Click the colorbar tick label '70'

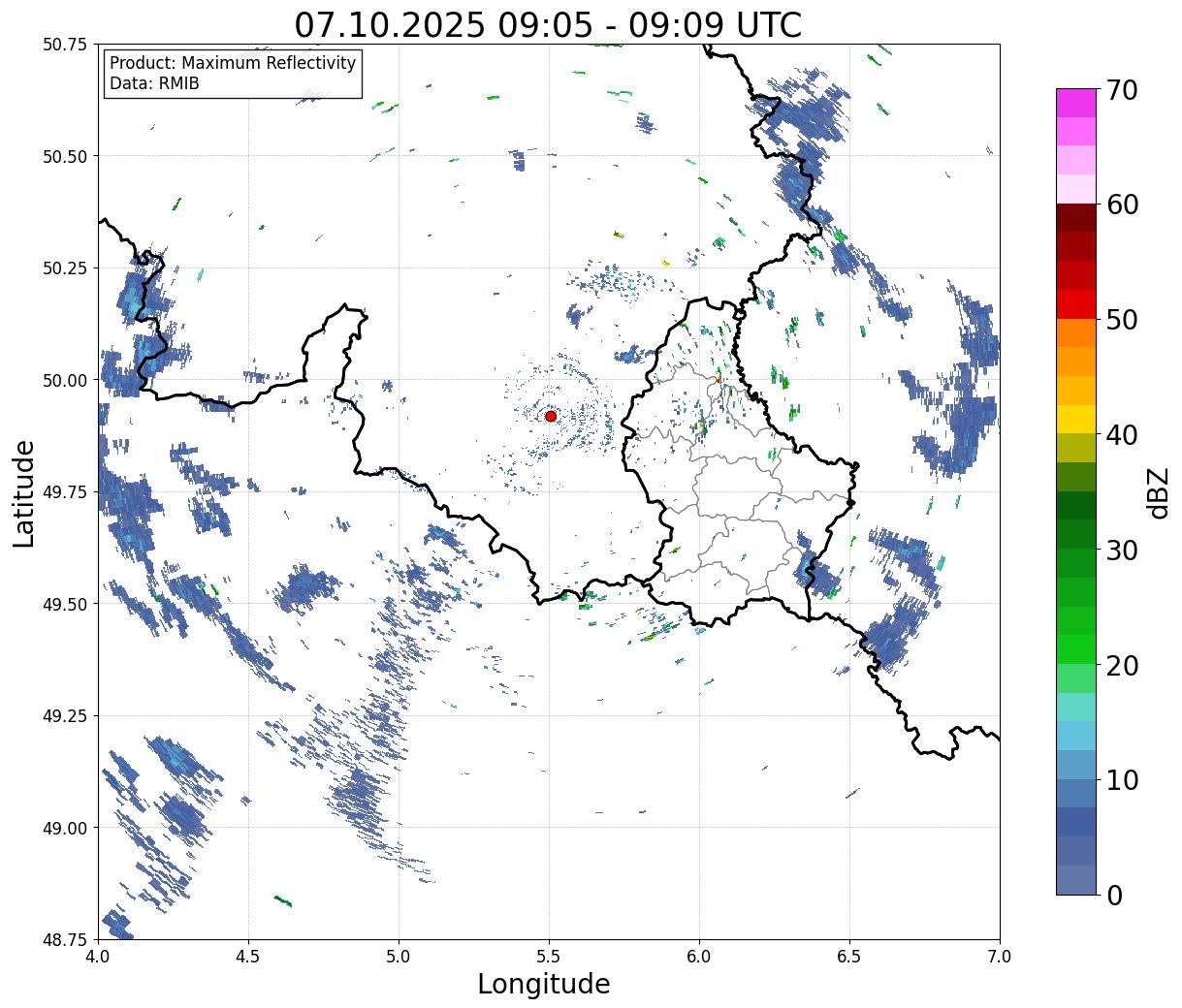pos(1121,90)
